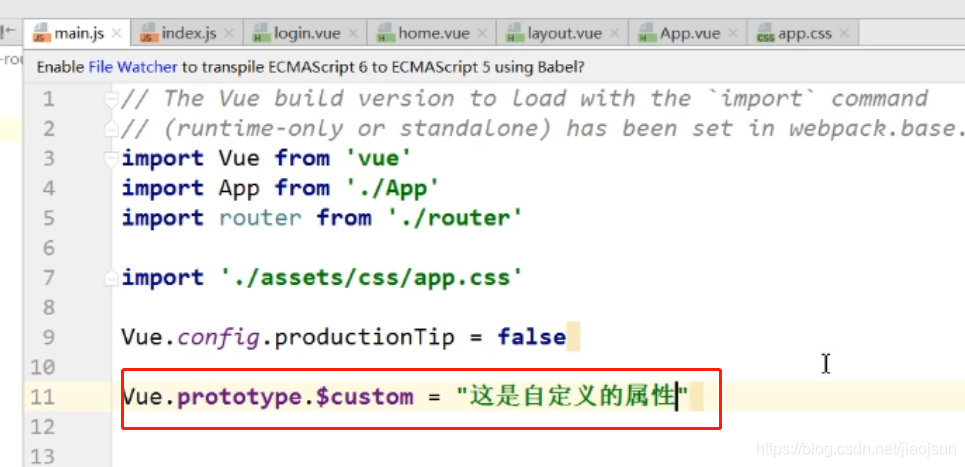Click line number 9 in the gutter
Image resolution: width=965 pixels, height=467 pixels.
48,338
